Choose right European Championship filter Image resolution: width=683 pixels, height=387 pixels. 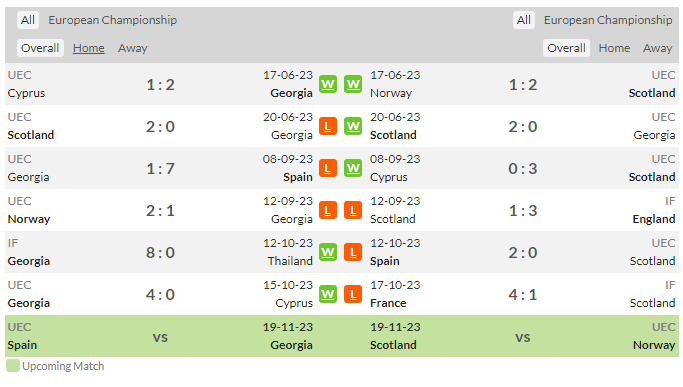tap(608, 20)
